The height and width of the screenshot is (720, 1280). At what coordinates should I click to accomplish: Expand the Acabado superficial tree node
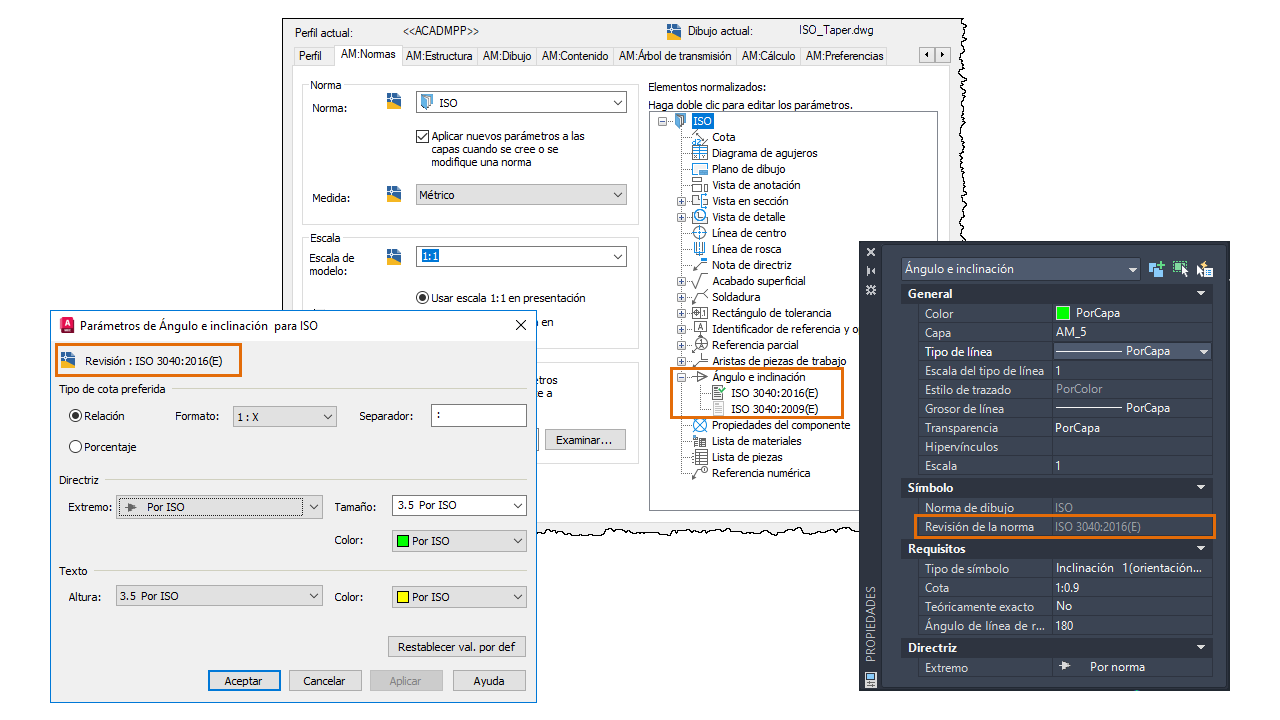click(682, 281)
